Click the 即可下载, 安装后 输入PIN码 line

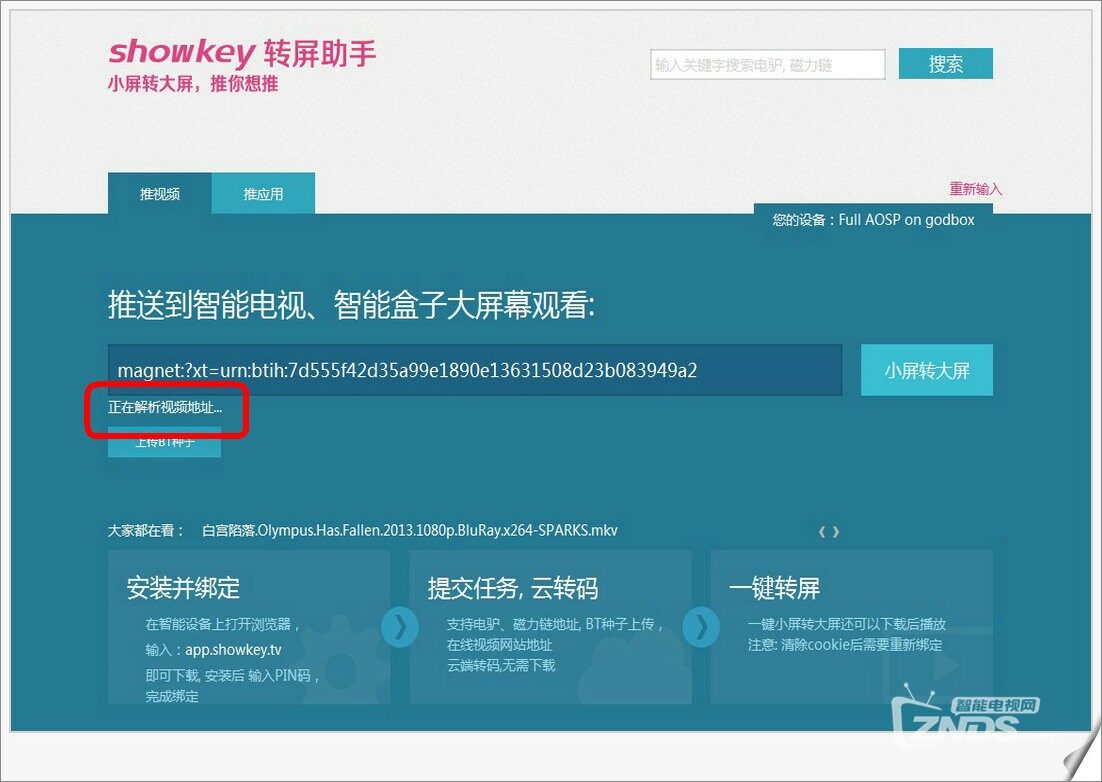point(233,675)
